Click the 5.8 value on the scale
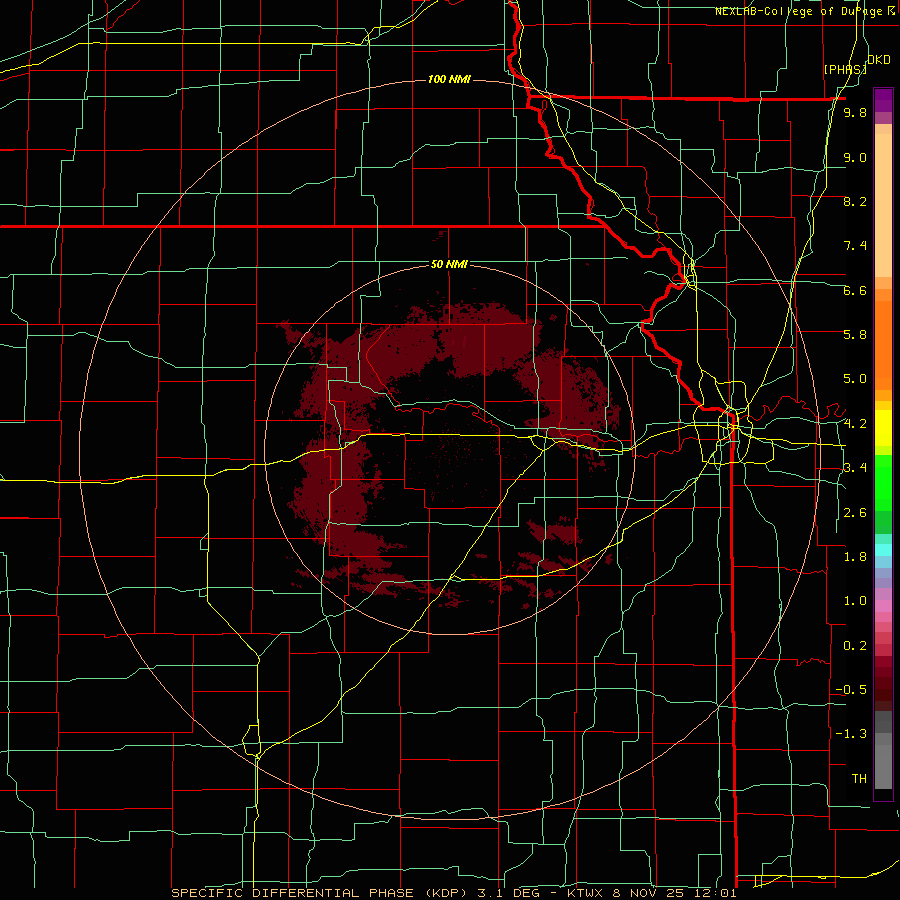This screenshot has width=900, height=900. tap(855, 335)
